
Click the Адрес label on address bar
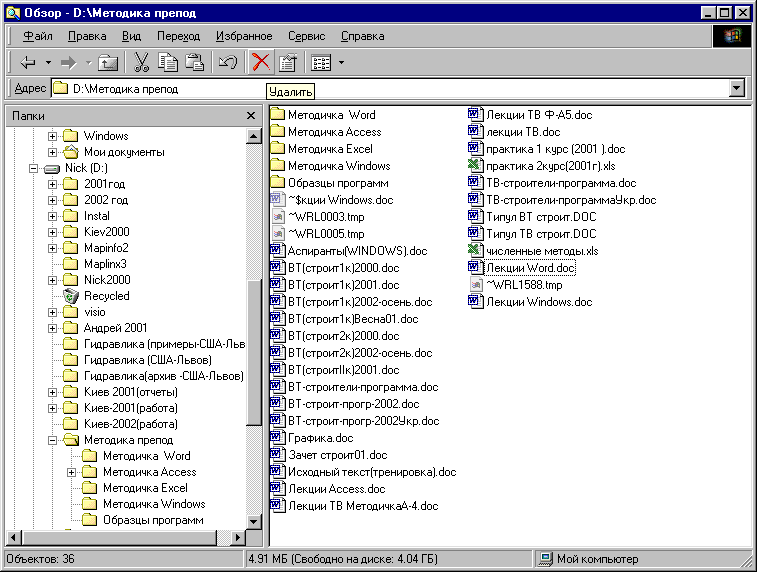pyautogui.click(x=30, y=88)
